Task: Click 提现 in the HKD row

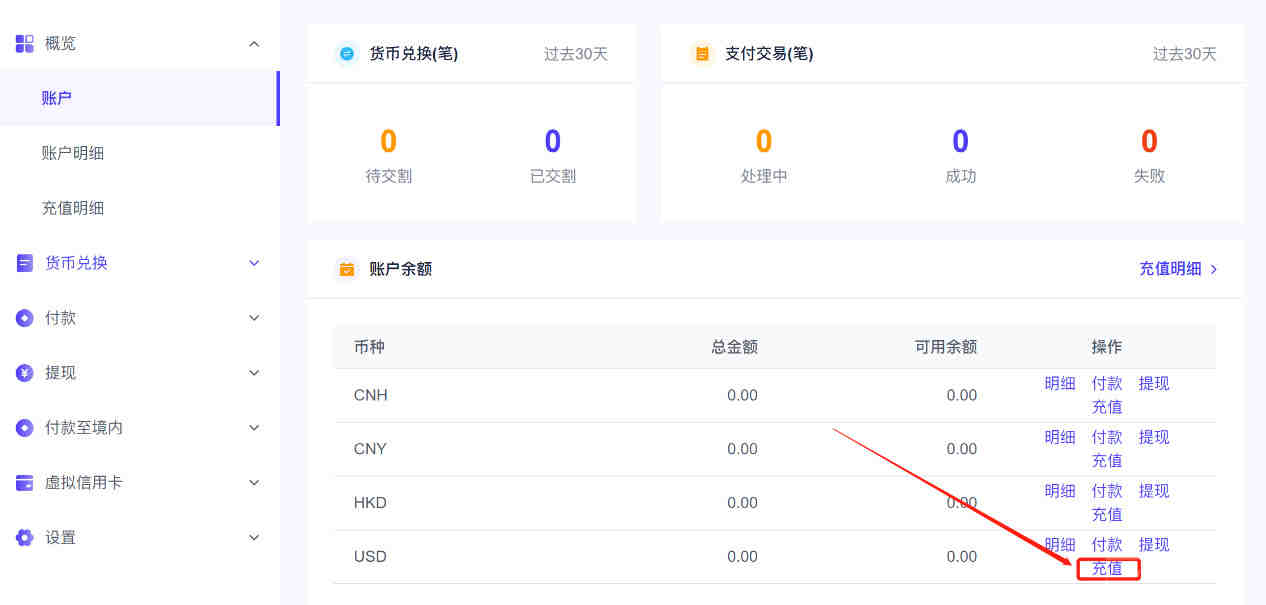Action: click(1154, 491)
